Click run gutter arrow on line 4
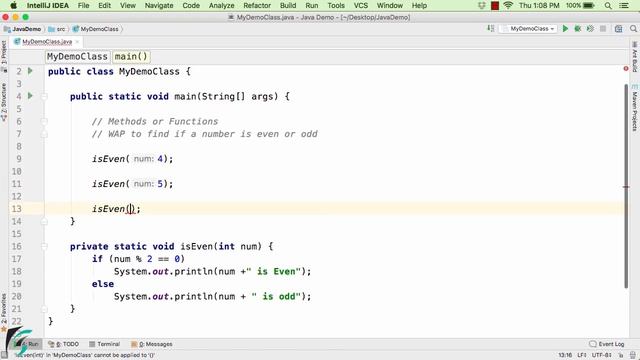The height and width of the screenshot is (360, 640). 30,96
